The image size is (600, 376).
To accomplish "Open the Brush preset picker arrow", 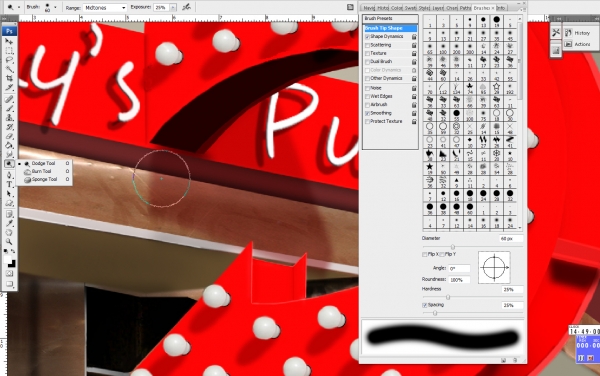I will coord(55,7).
